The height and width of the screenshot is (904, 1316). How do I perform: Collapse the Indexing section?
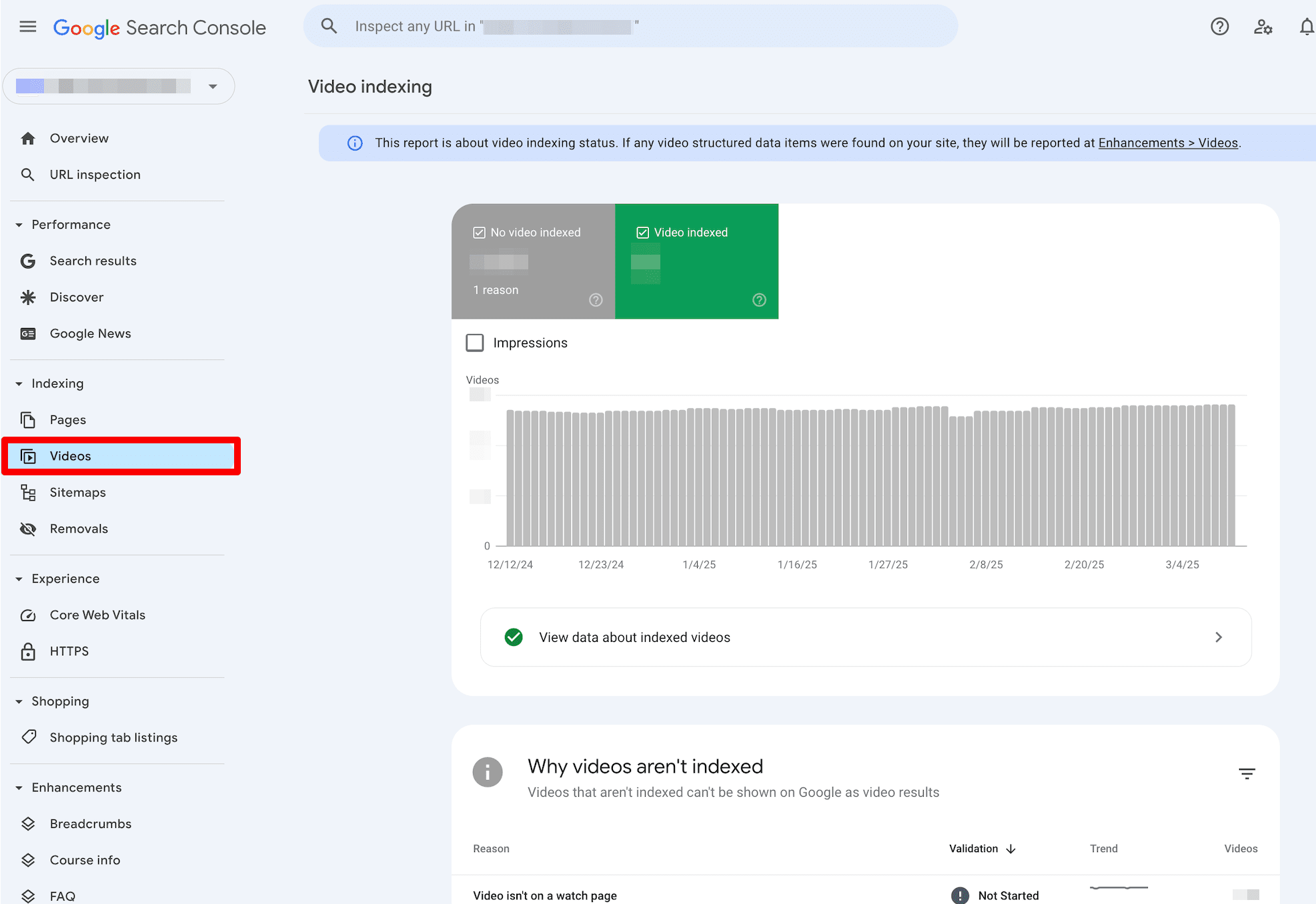click(x=19, y=383)
